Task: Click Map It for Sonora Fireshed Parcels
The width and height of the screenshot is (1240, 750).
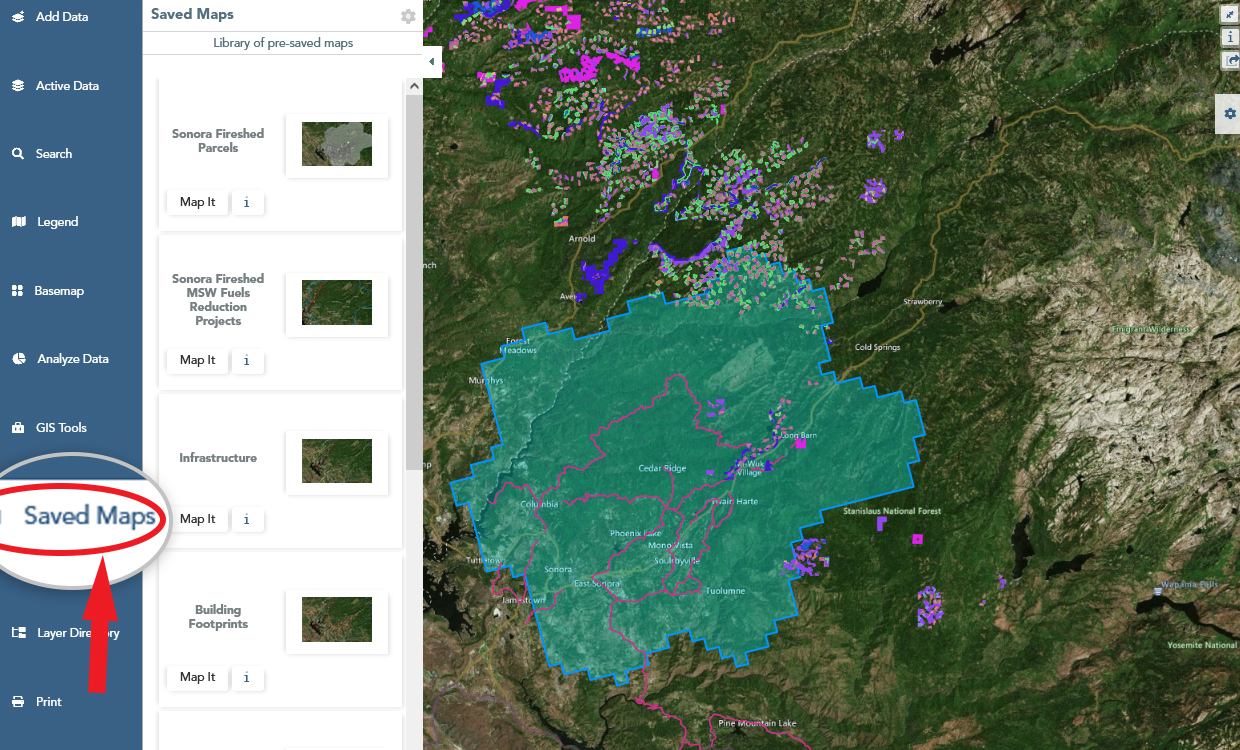Action: click(197, 202)
